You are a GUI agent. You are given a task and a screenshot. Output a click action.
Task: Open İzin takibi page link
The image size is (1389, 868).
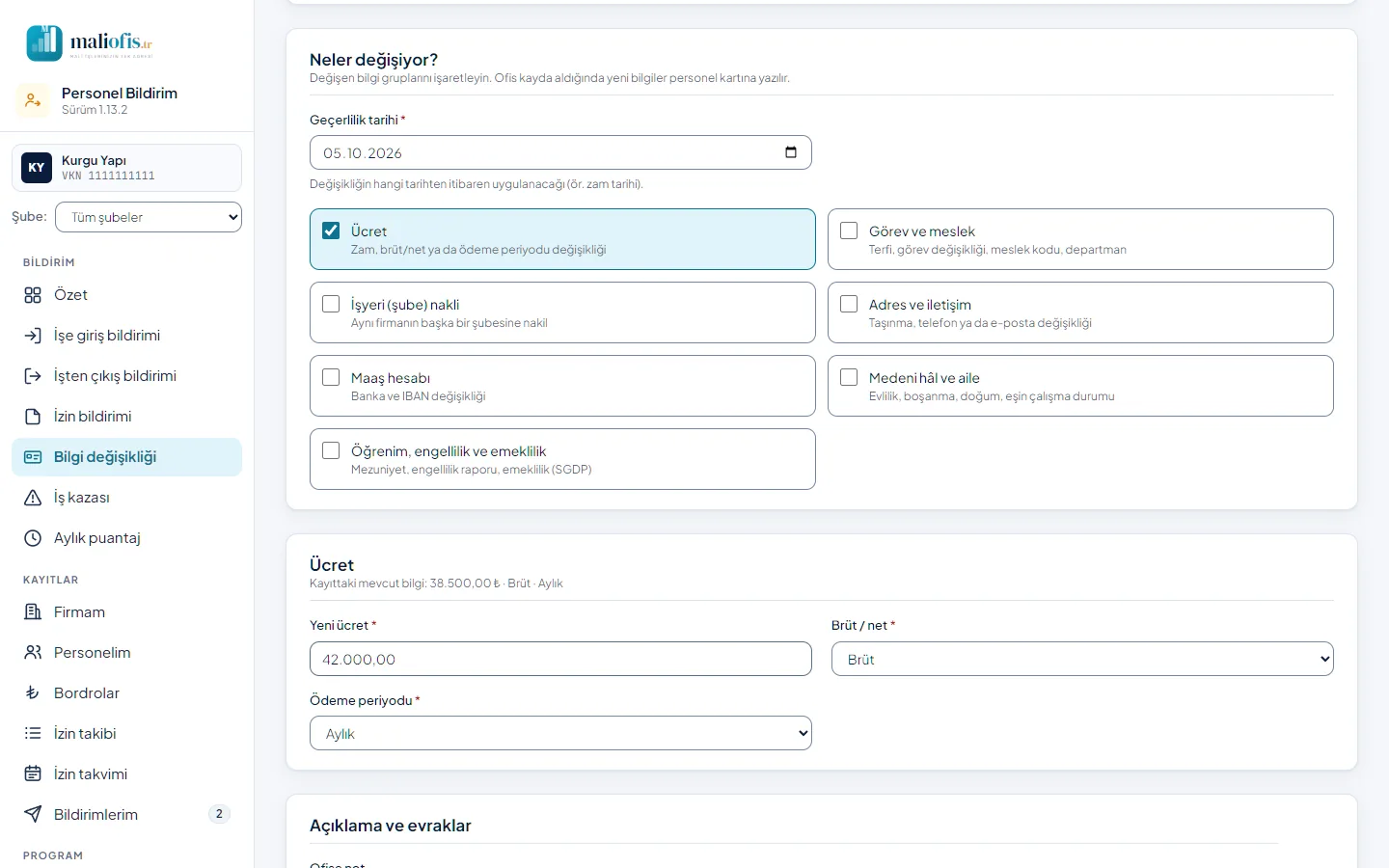[x=126, y=734]
